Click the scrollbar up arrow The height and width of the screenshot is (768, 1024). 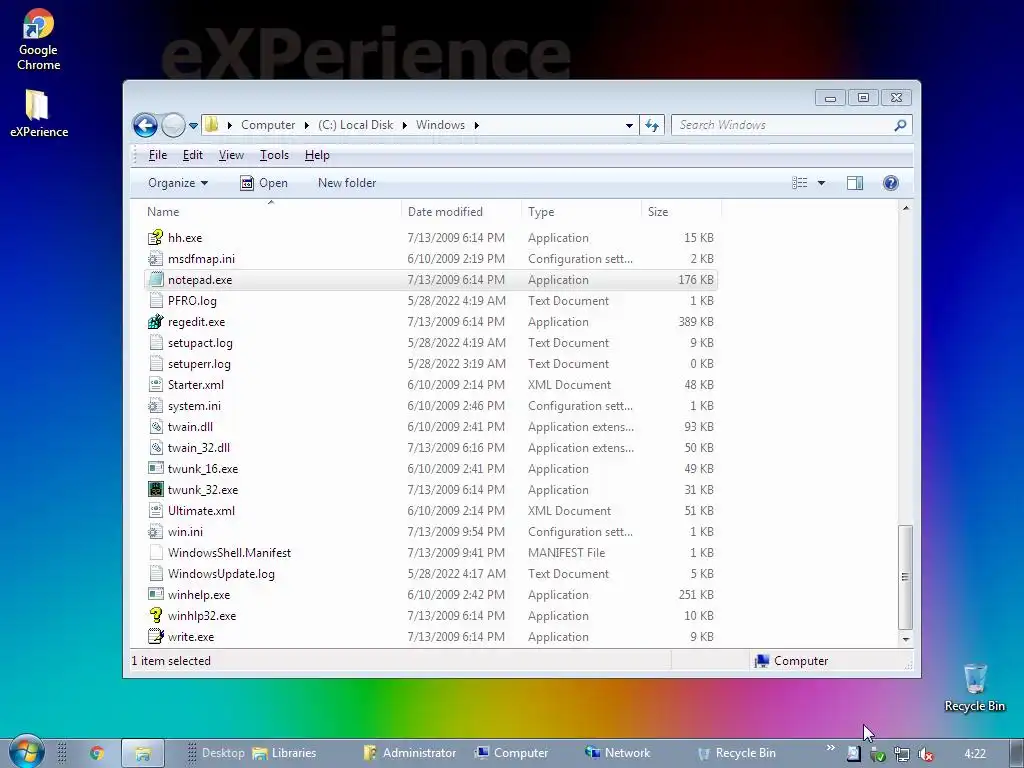[905, 208]
